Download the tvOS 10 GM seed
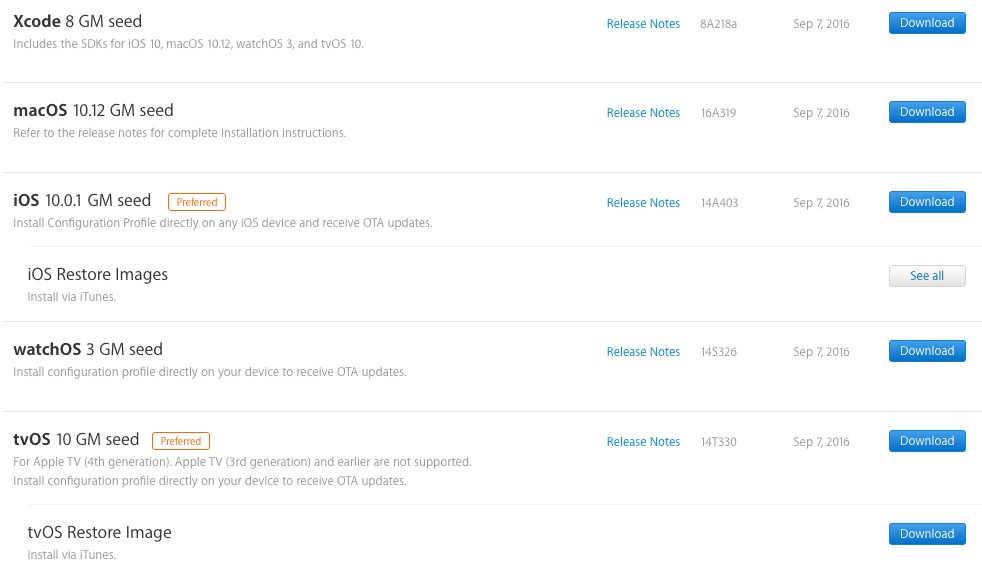Screen dimensions: 982x575 926,441
